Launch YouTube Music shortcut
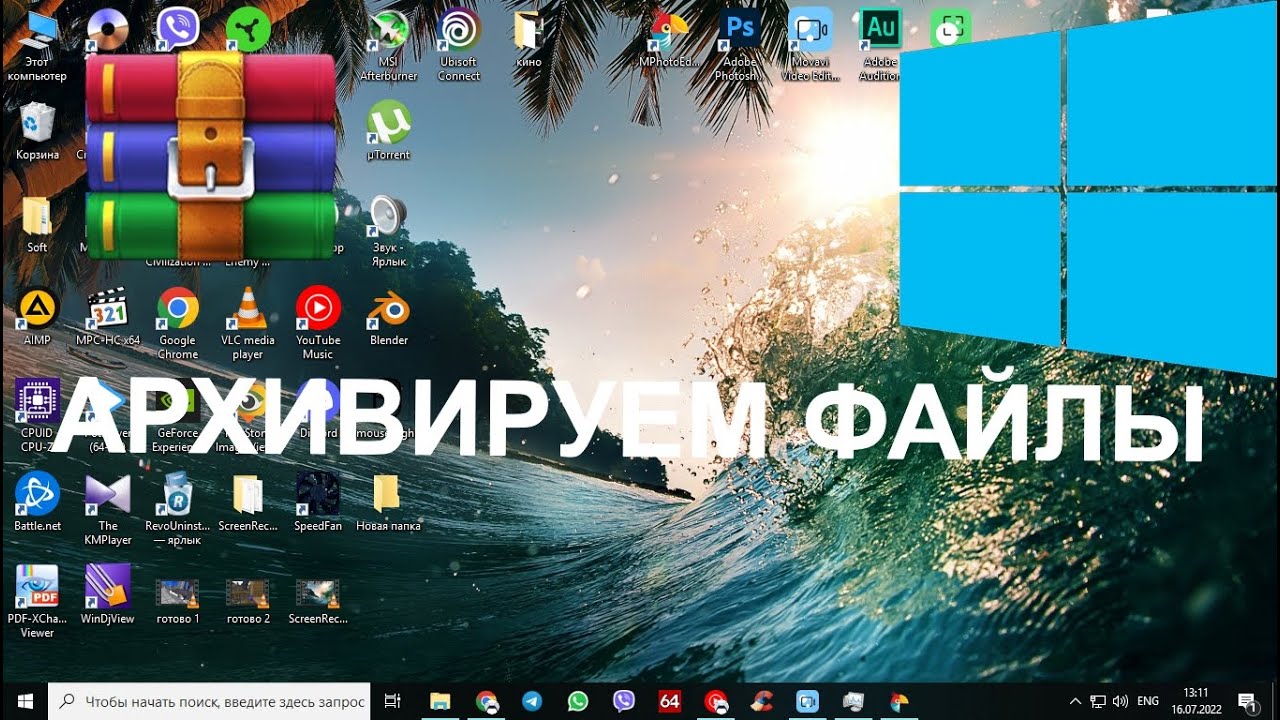 point(318,324)
